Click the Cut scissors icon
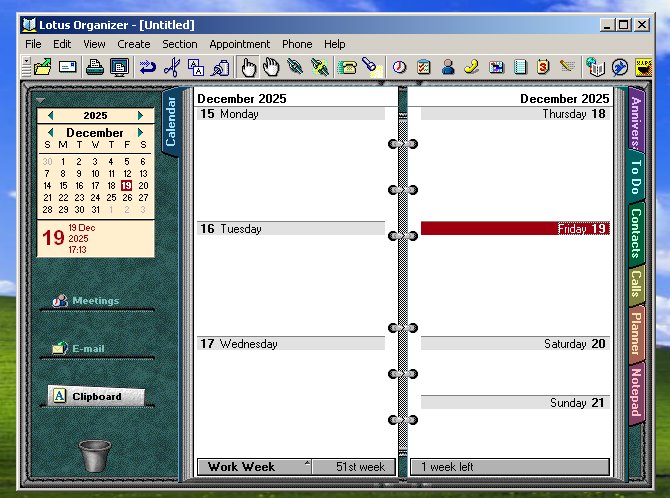670x498 pixels. pyautogui.click(x=171, y=68)
